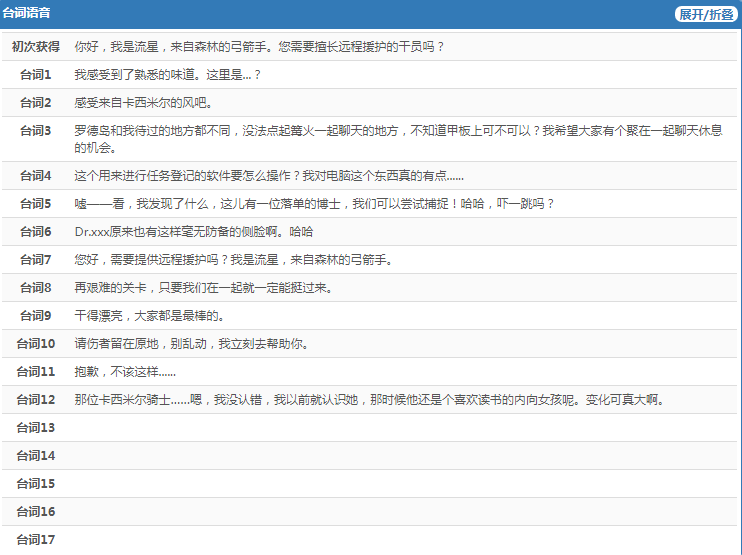Viewport: 742px width, 555px height.
Task: Select the 初次获得 row label
Action: click(x=35, y=46)
